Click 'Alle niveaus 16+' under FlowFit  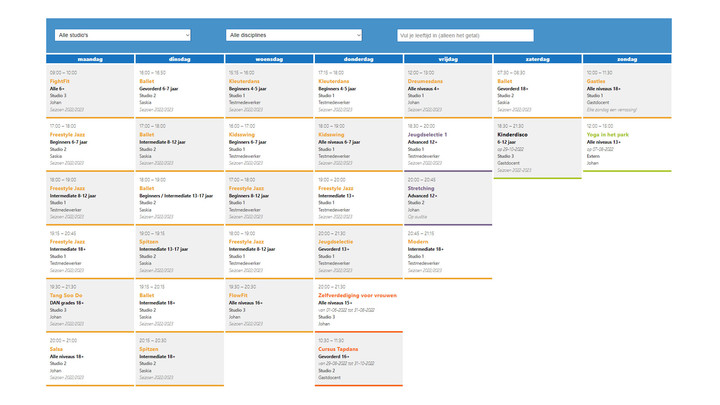click(246, 303)
